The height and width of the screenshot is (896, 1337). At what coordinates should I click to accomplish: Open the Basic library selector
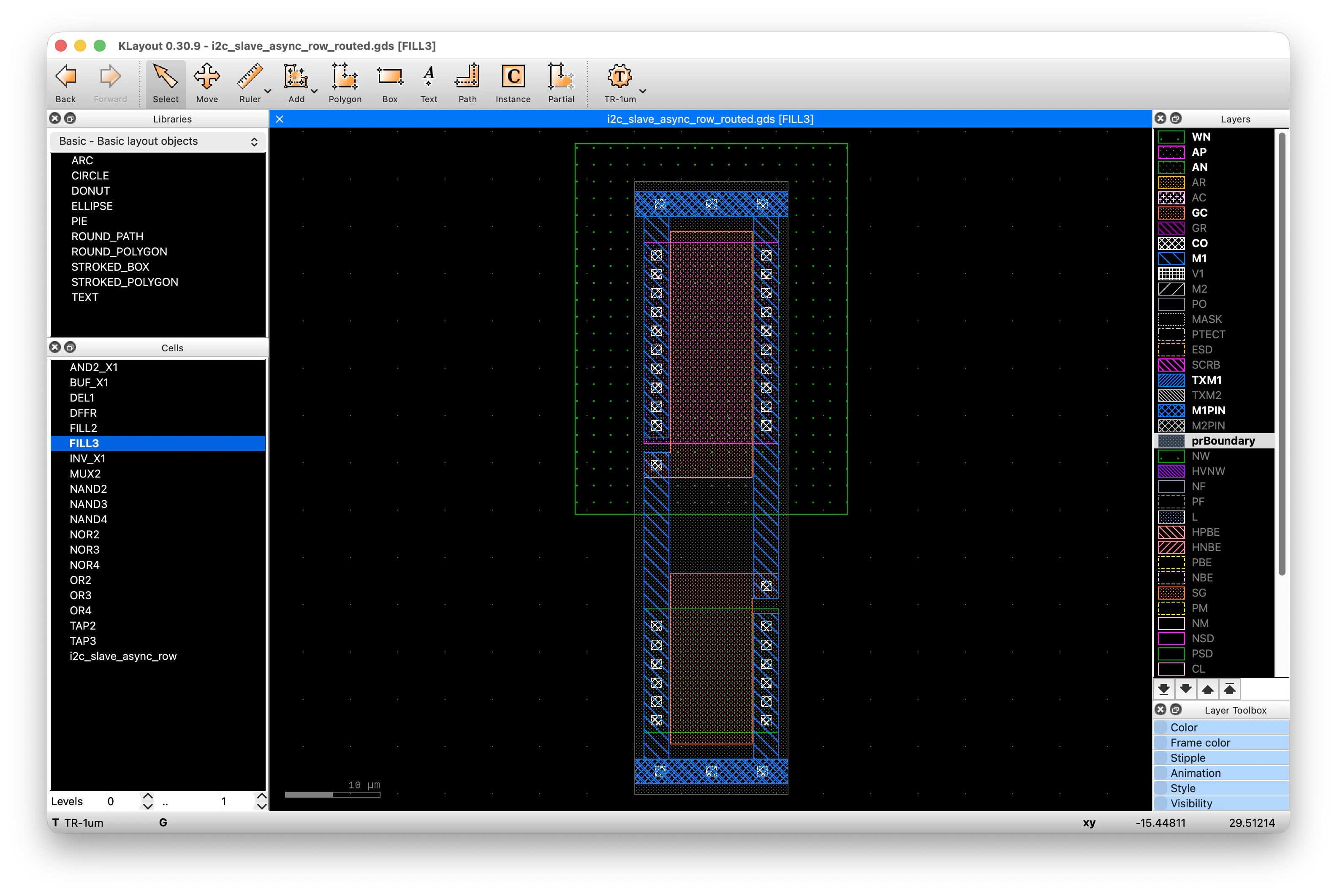coord(158,141)
